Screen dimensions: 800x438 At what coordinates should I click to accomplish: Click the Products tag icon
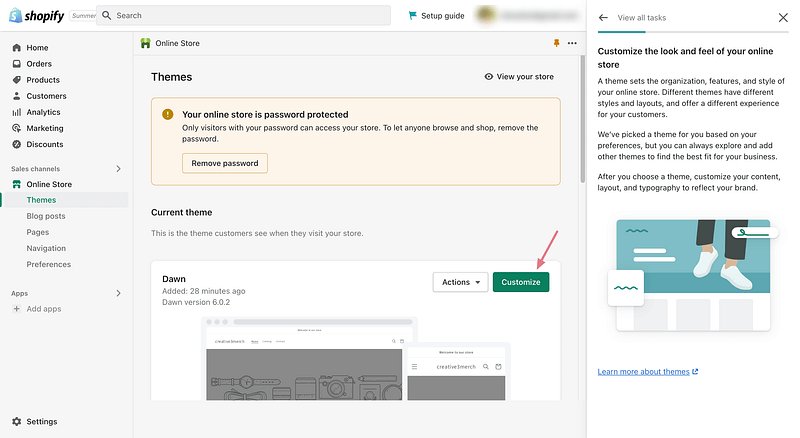(x=17, y=80)
